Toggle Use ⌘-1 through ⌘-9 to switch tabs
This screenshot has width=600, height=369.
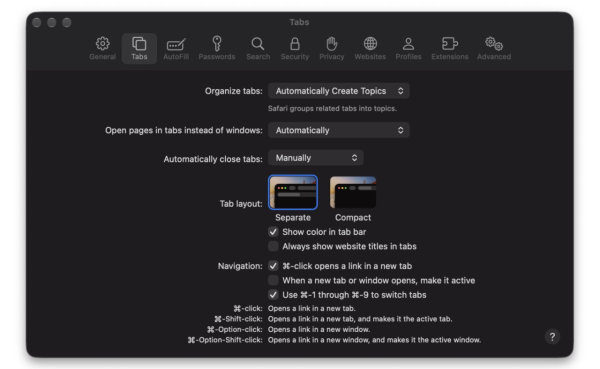point(273,295)
